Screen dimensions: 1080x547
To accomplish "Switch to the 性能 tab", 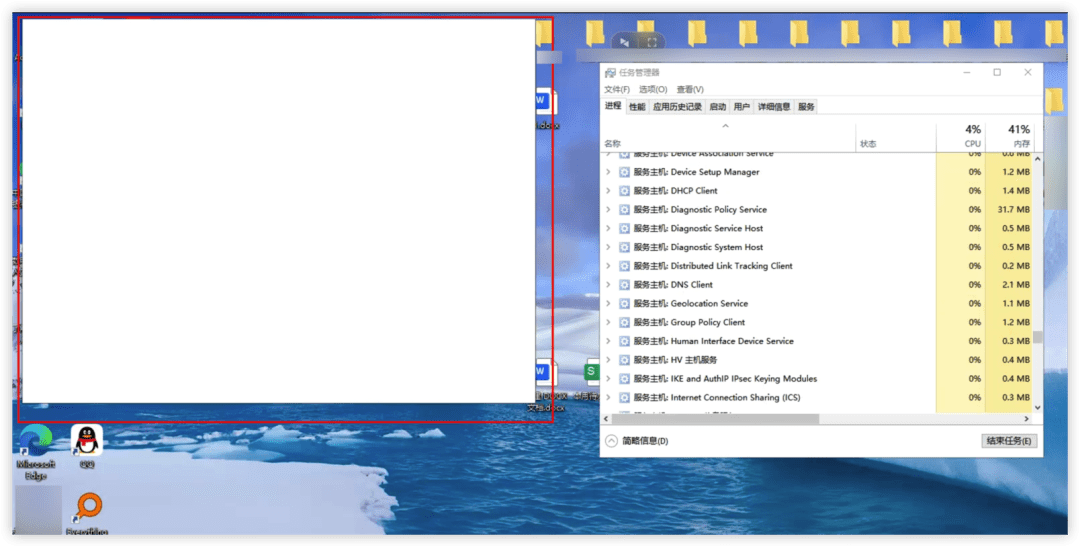I will (x=637, y=107).
